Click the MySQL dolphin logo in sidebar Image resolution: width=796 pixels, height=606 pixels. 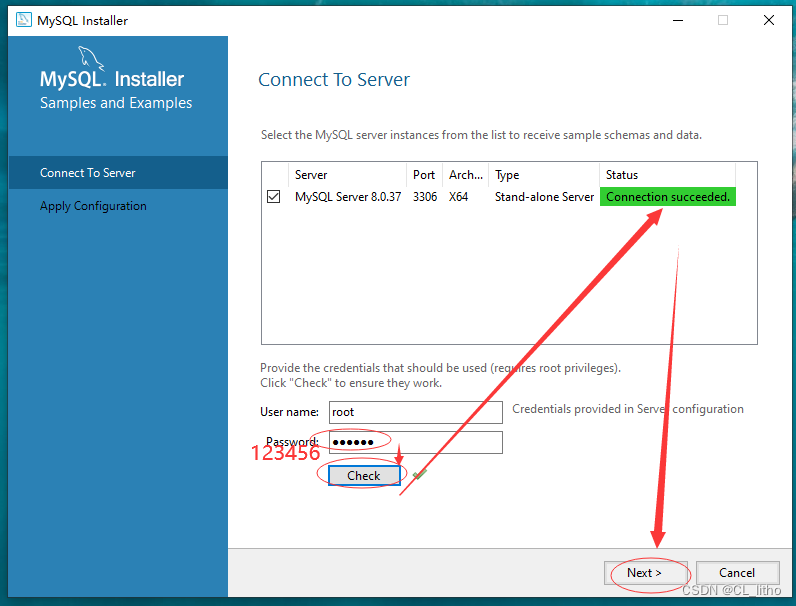click(x=91, y=58)
